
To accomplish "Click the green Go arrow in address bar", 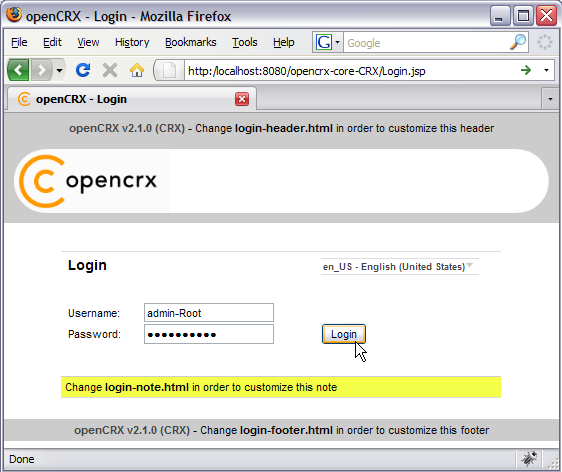I will point(525,70).
